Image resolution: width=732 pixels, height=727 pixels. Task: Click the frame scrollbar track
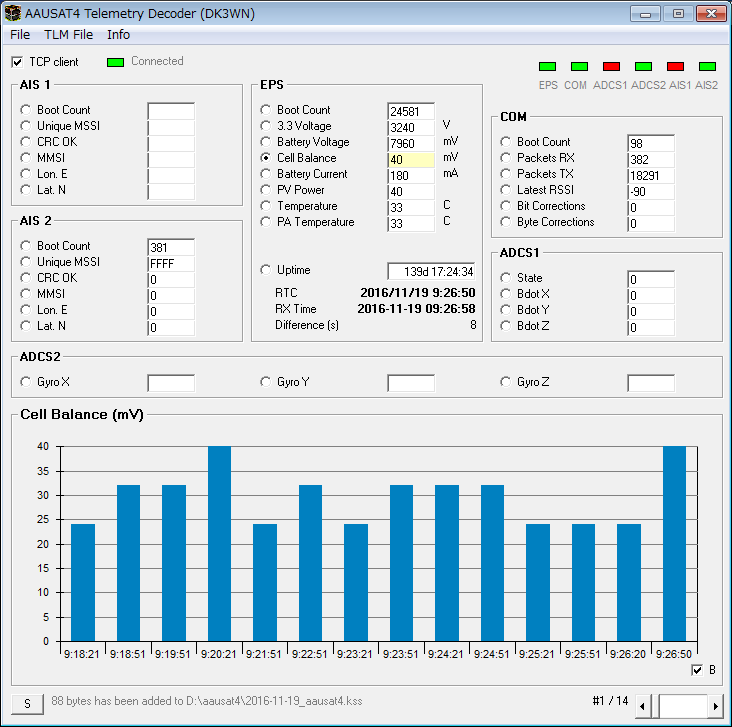683,706
